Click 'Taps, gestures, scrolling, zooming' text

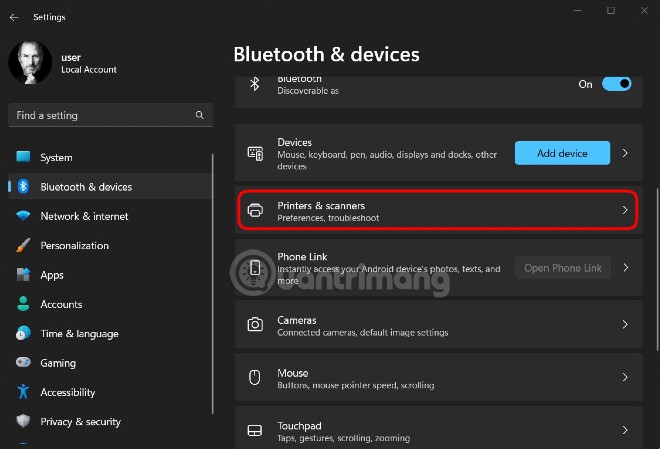(343, 438)
